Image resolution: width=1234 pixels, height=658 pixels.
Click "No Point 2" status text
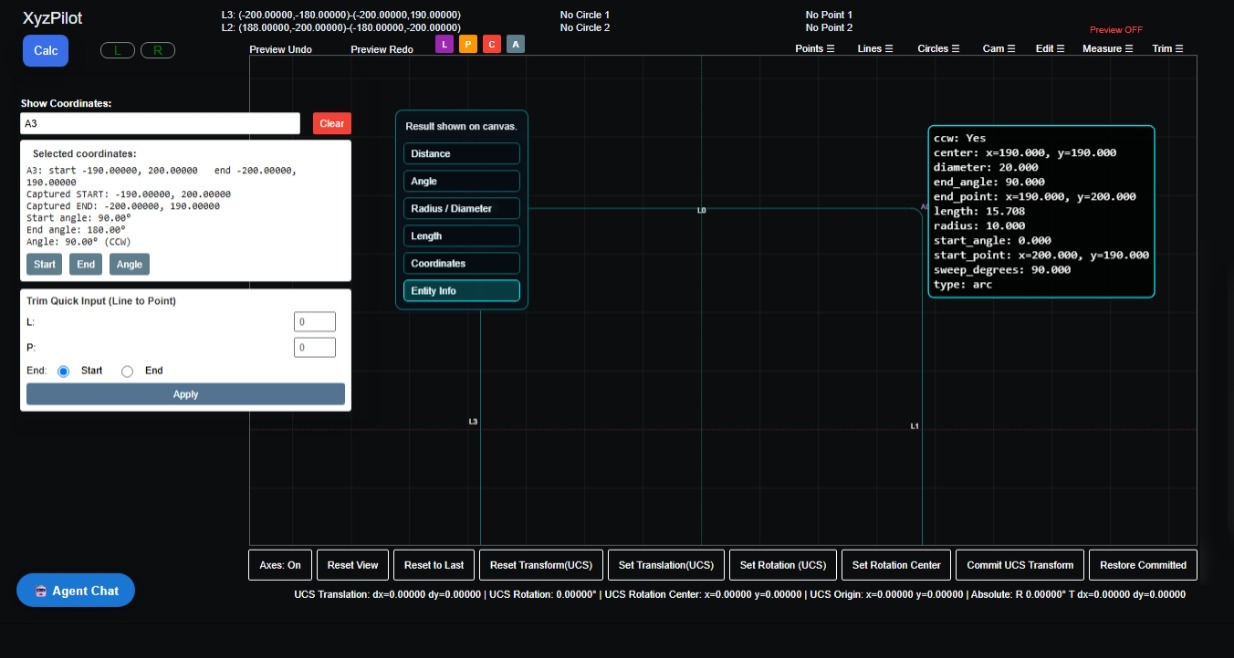pyautogui.click(x=829, y=28)
